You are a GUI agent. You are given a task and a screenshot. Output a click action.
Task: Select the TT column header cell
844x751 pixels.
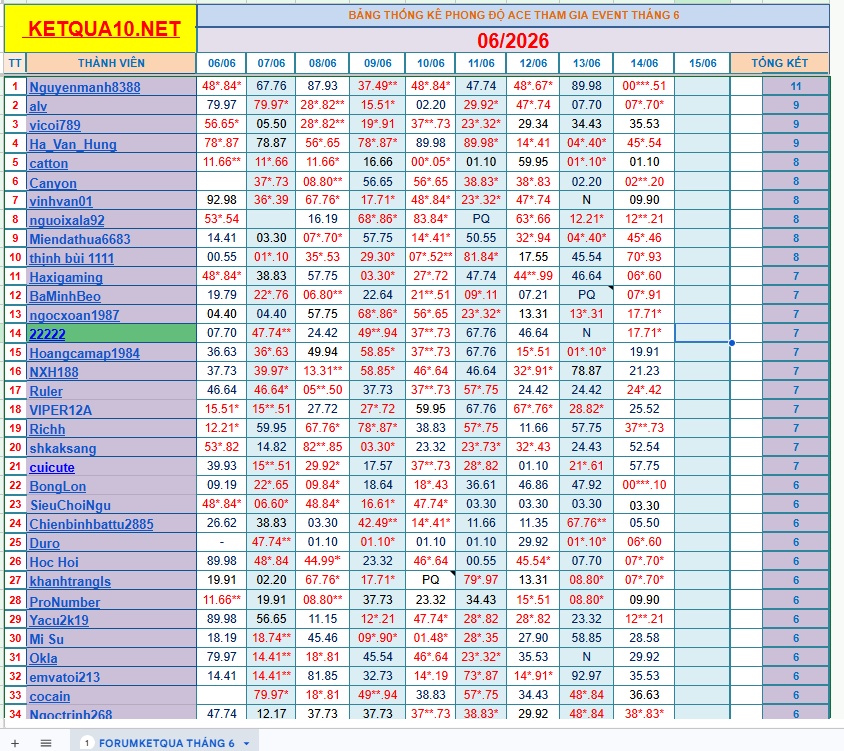[15, 63]
